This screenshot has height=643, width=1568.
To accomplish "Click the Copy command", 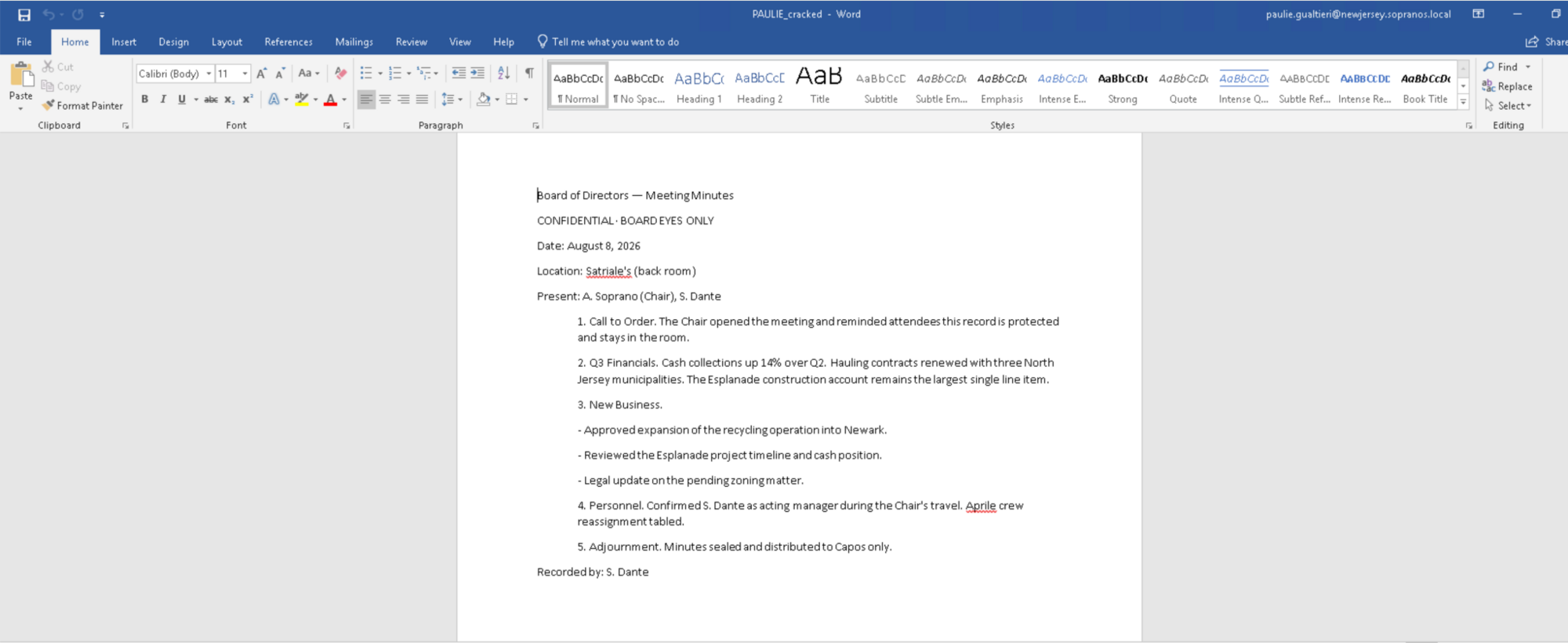I will tap(61, 86).
